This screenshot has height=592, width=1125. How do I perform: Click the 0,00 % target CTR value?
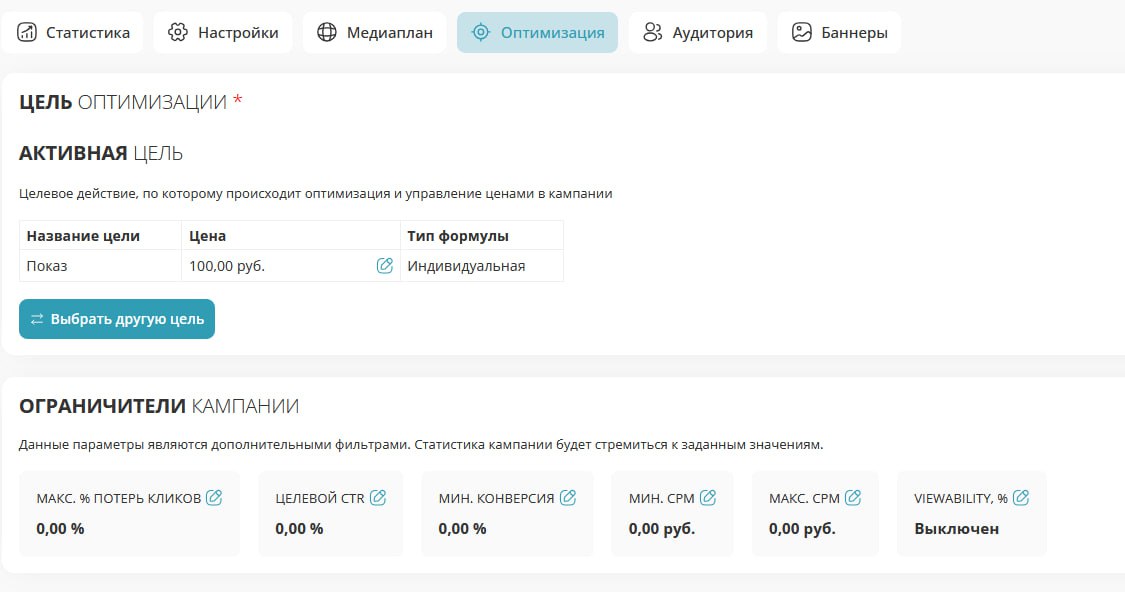tap(299, 529)
